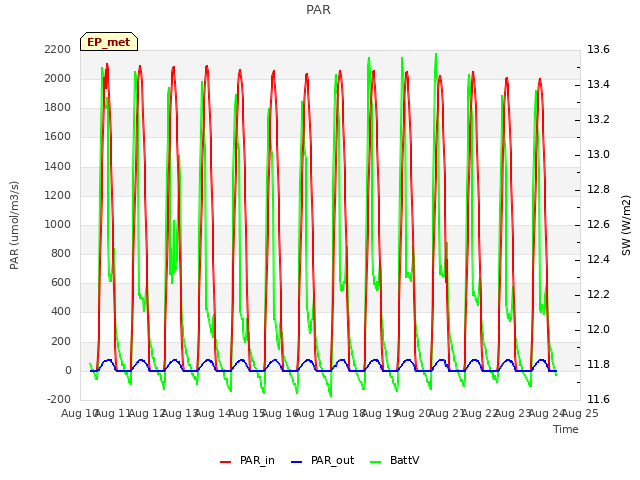Click the green BattV legend color marker
The height and width of the screenshot is (480, 640).
click(376, 462)
